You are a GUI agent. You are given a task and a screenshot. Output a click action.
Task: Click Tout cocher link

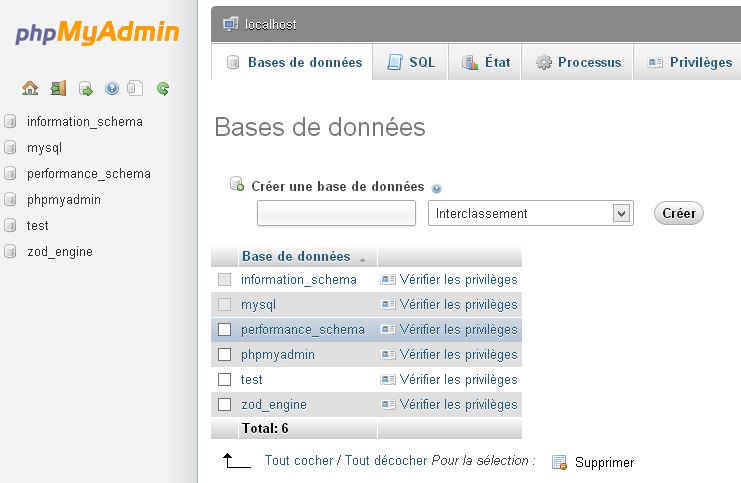click(x=299, y=460)
